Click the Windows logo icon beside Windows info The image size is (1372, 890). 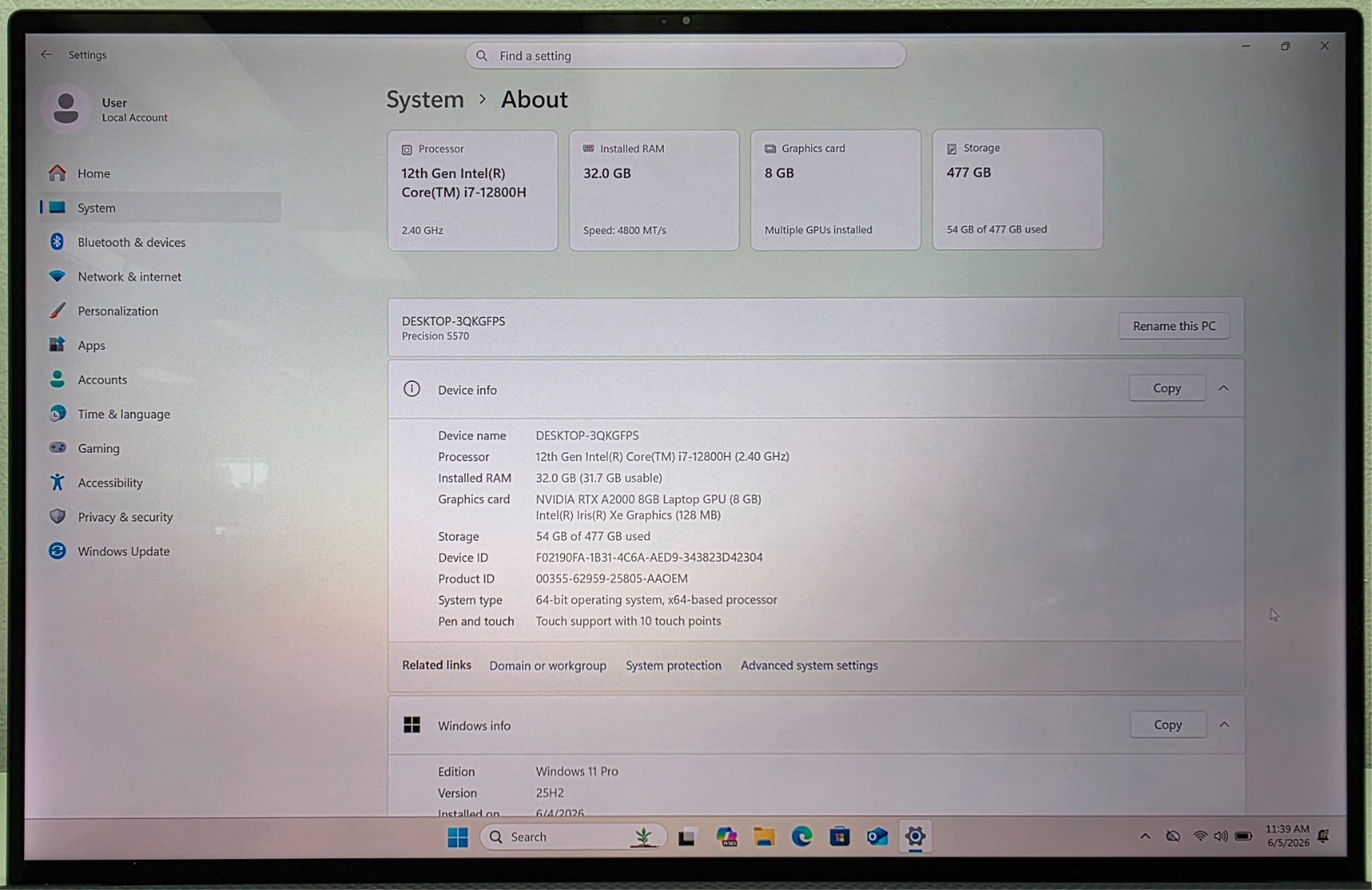(x=412, y=725)
